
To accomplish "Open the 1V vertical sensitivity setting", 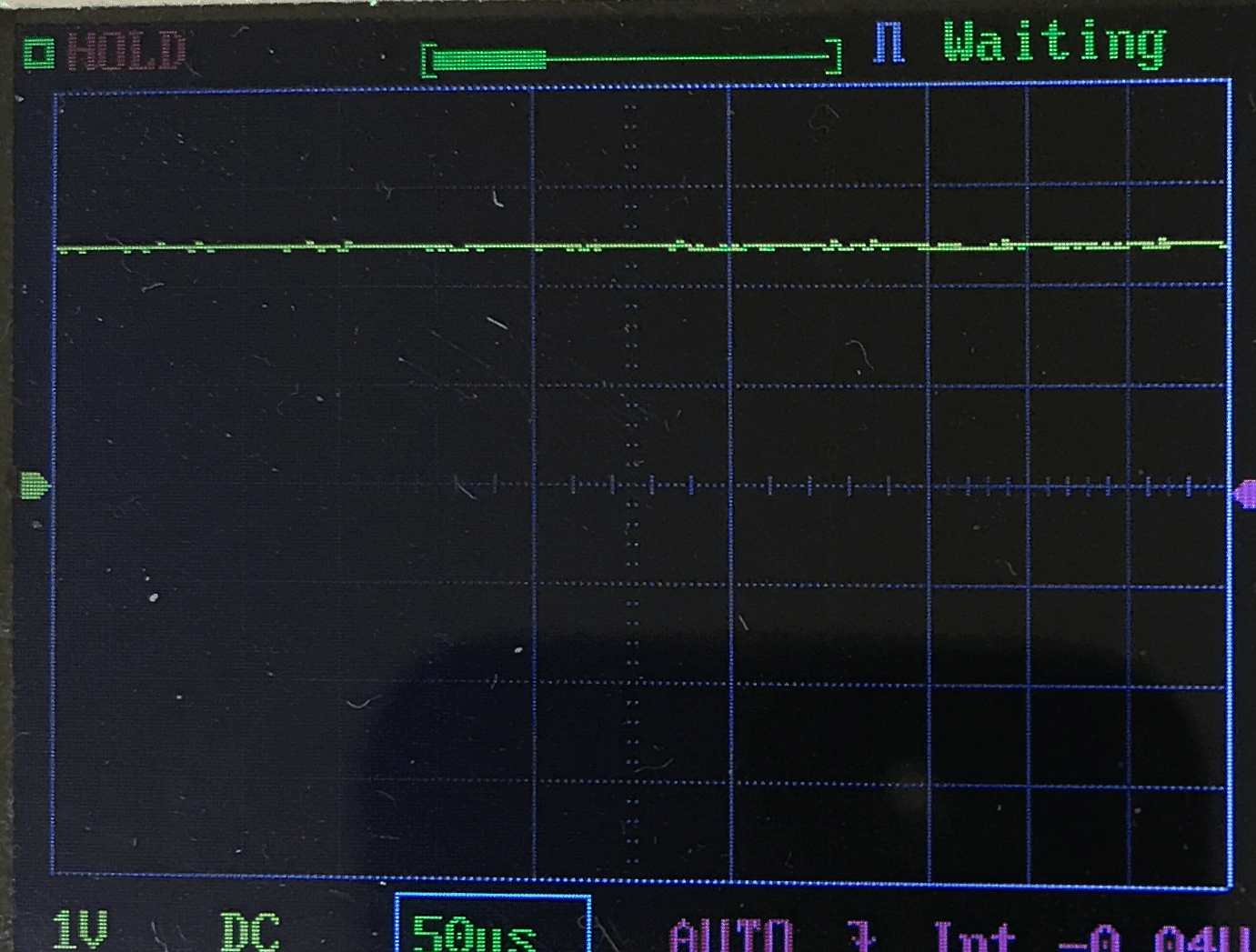I will [80, 929].
